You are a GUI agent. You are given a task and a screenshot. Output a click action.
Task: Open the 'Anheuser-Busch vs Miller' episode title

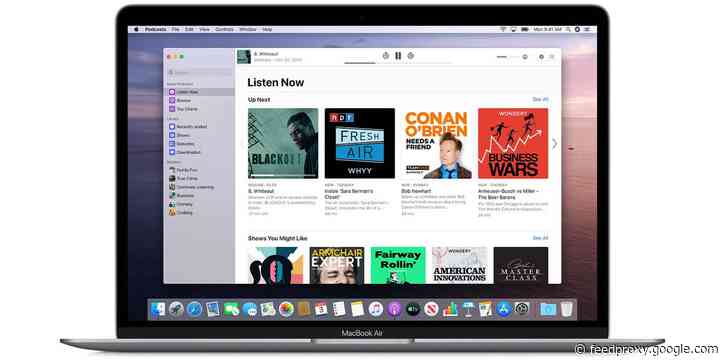509,194
